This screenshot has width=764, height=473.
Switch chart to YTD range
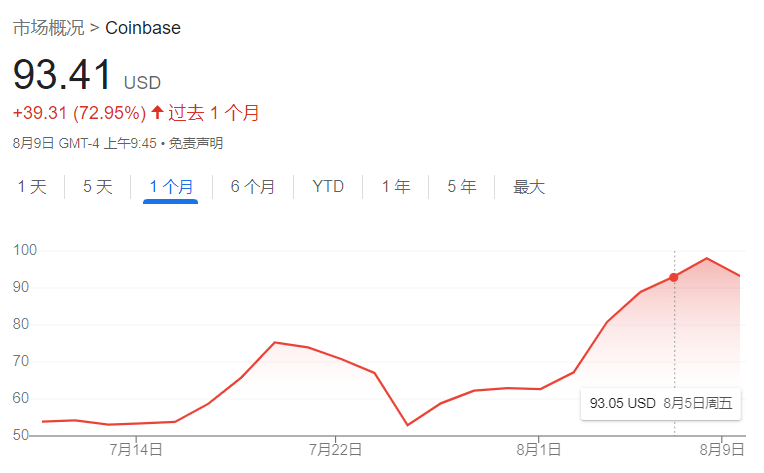click(x=328, y=187)
